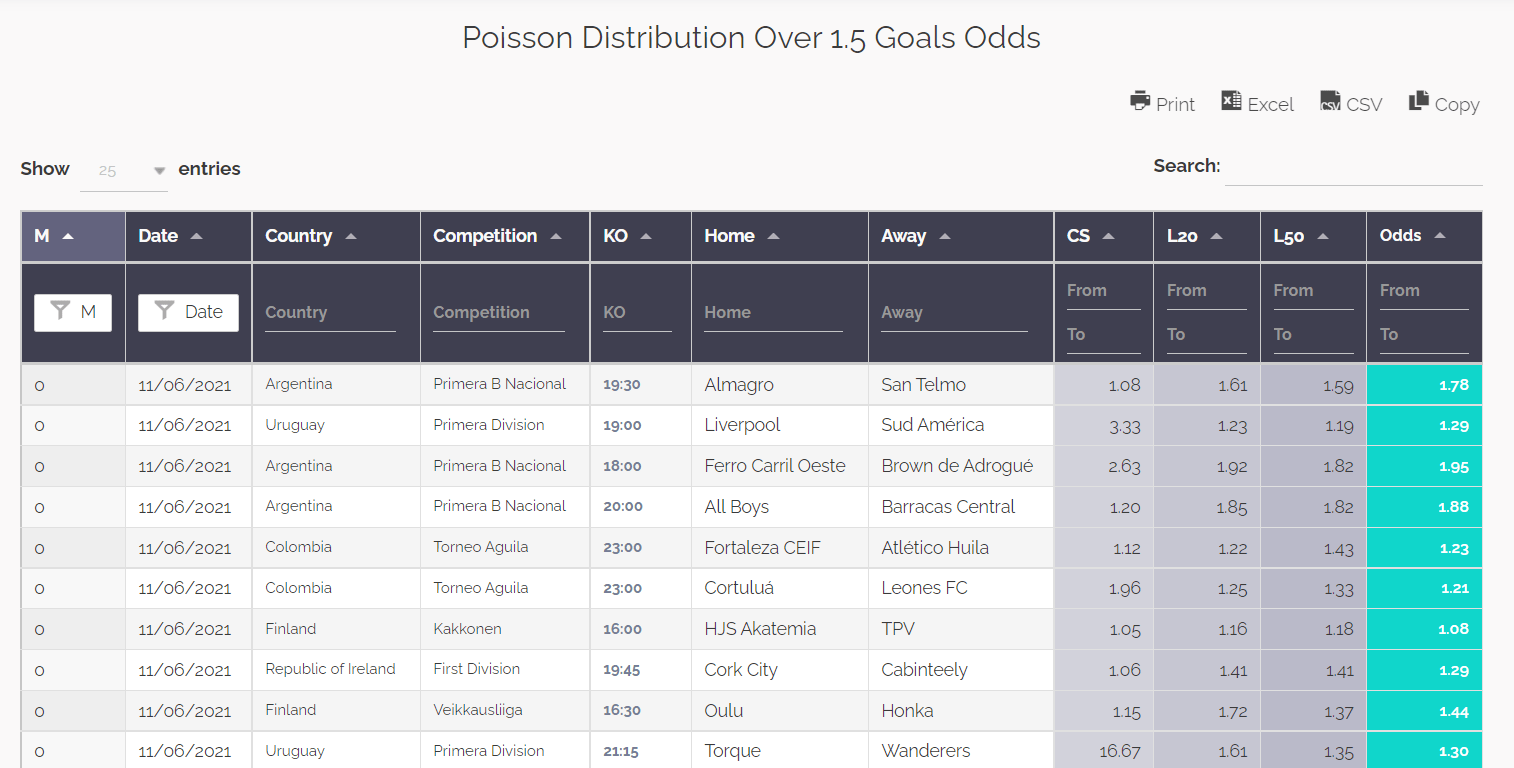Click the Odds To filter field

[1424, 335]
